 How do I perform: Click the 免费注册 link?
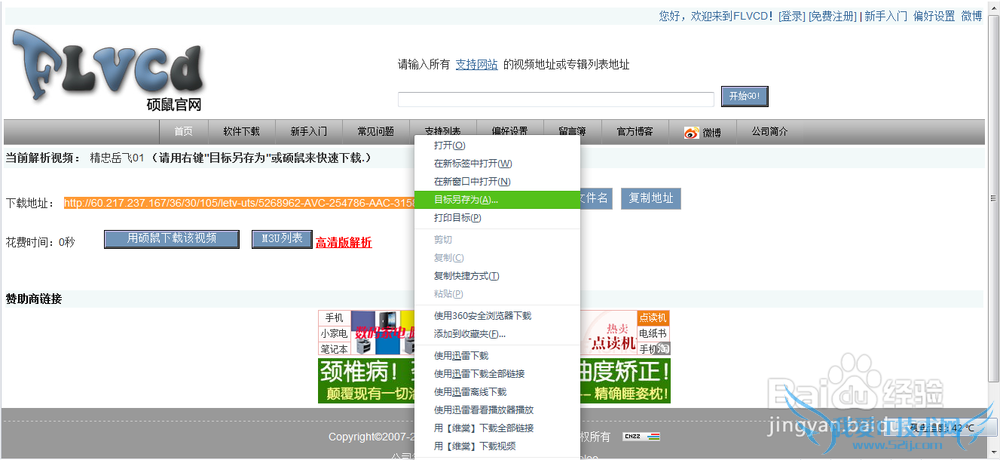coord(833,16)
